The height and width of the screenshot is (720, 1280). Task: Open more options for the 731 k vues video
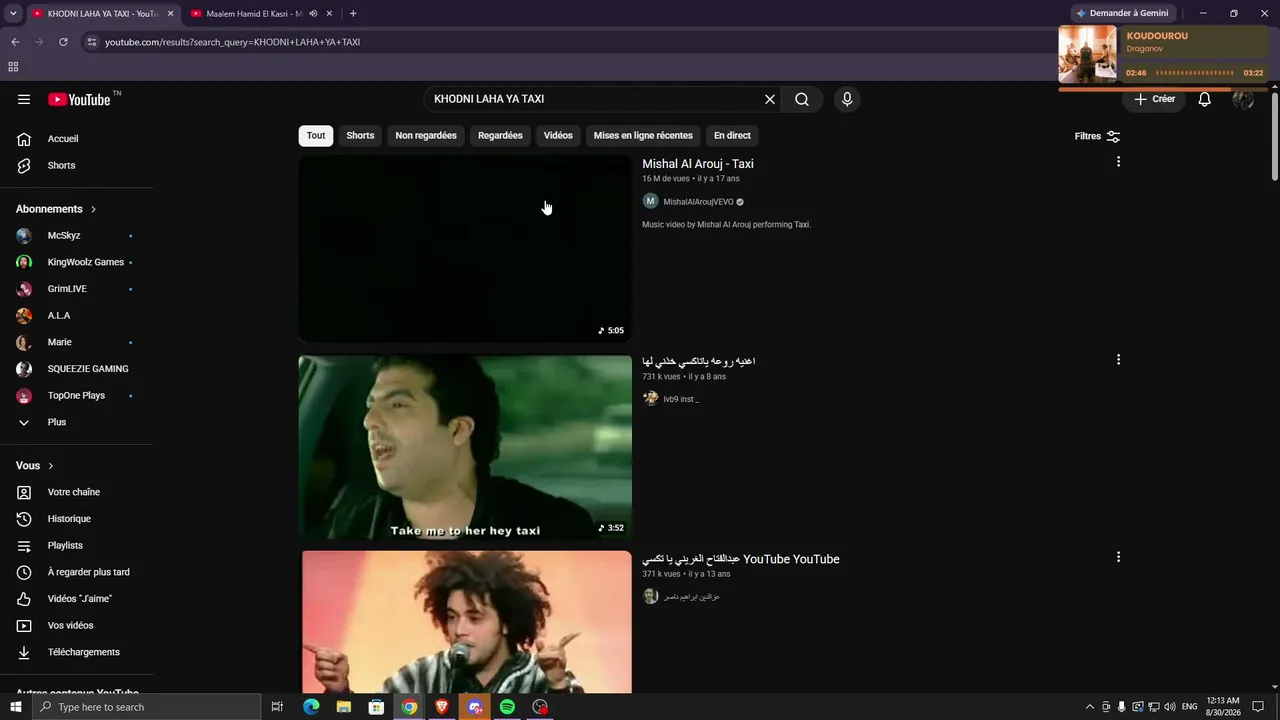(1118, 360)
